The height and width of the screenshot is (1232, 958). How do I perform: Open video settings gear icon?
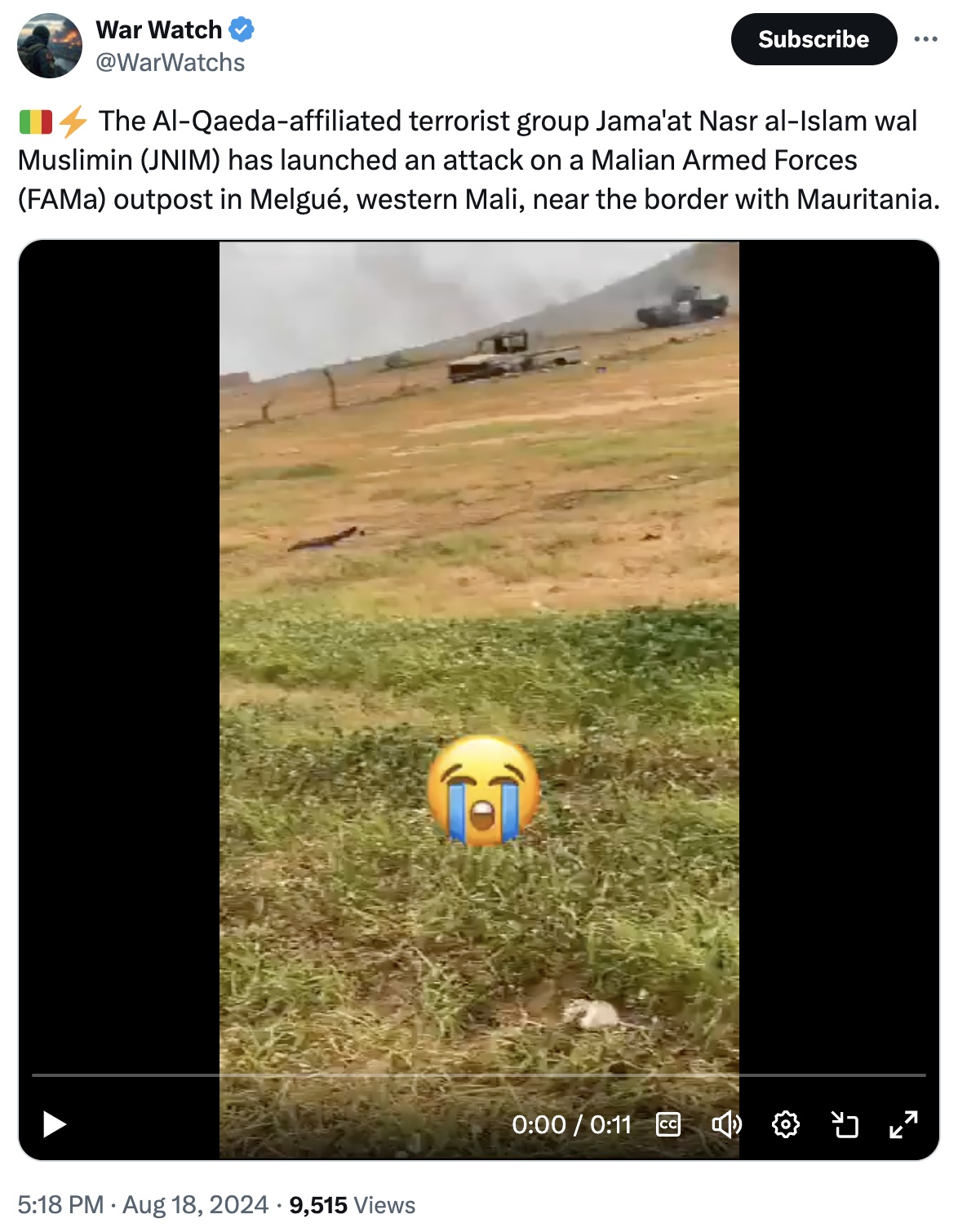pos(786,1125)
